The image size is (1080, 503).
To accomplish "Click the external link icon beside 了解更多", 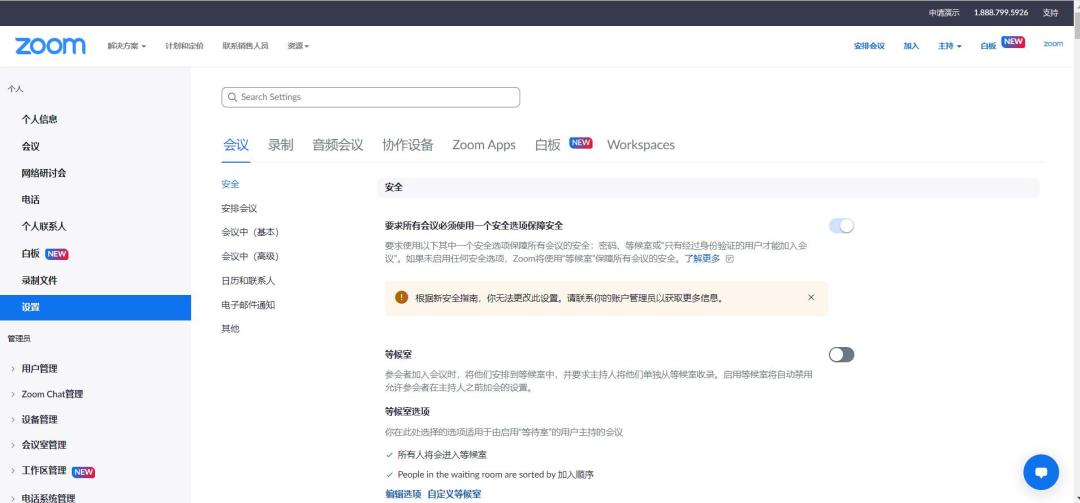I will pos(730,259).
